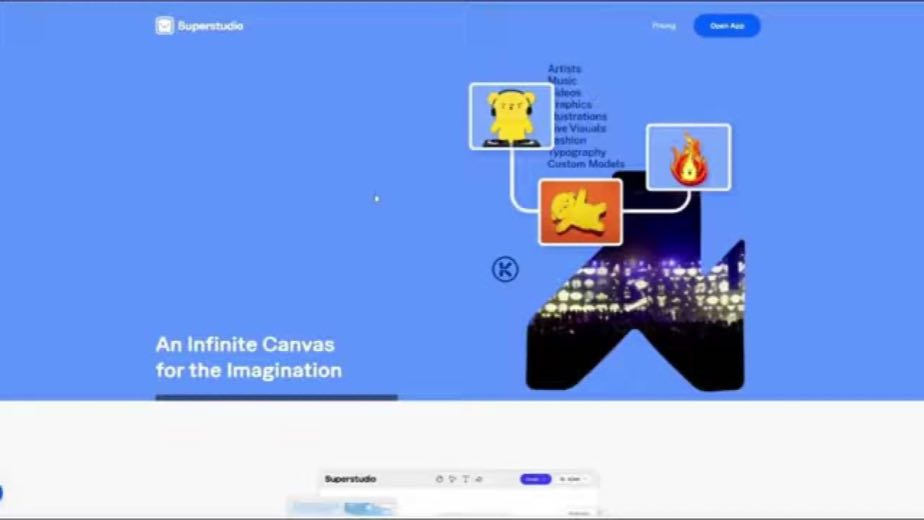Select the link tool in preview toolbar
This screenshot has width=924, height=520.
pyautogui.click(x=479, y=479)
